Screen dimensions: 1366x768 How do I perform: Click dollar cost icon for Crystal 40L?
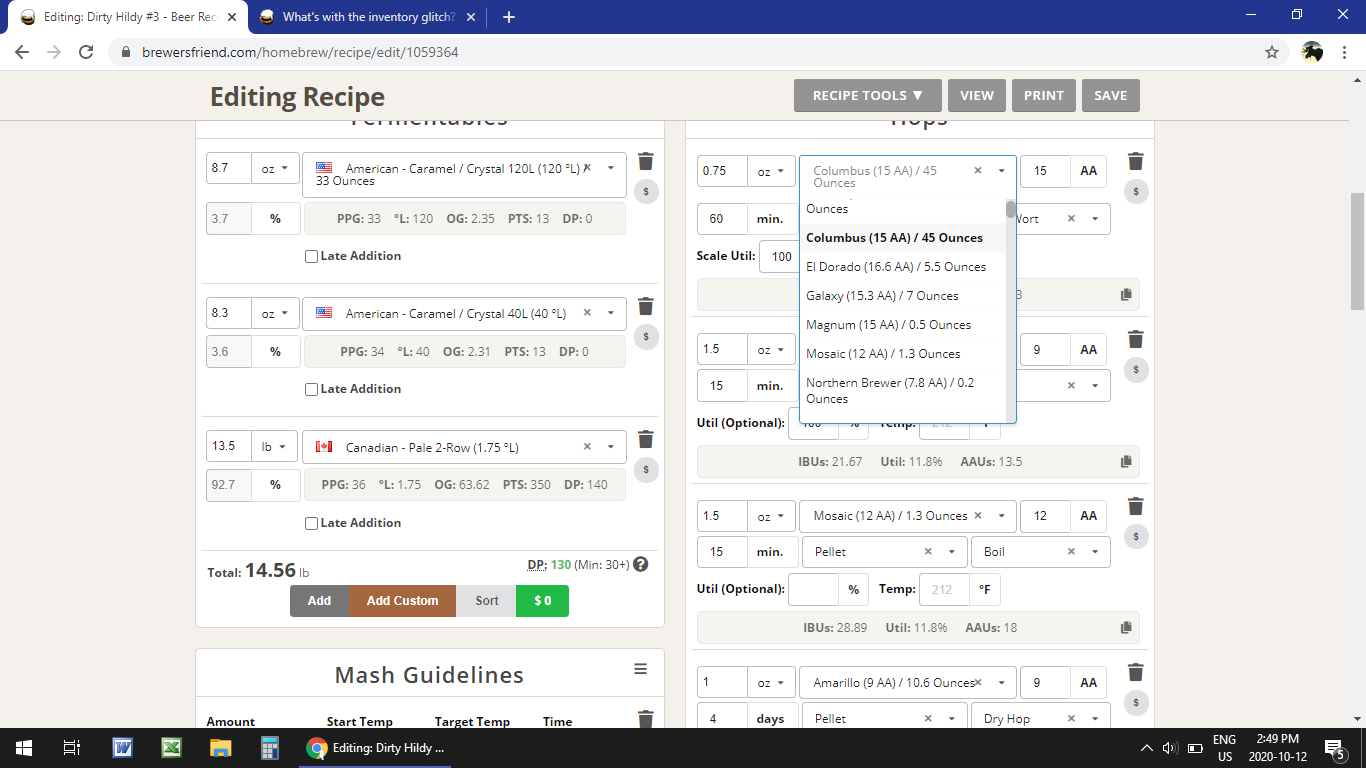point(646,336)
